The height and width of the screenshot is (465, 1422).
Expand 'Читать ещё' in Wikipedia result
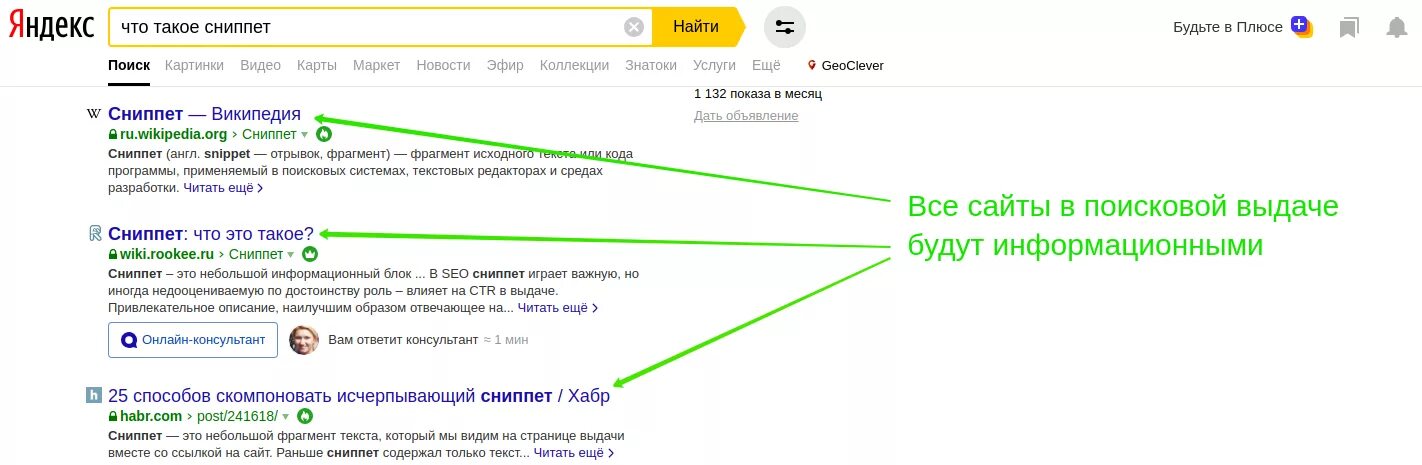pos(223,187)
